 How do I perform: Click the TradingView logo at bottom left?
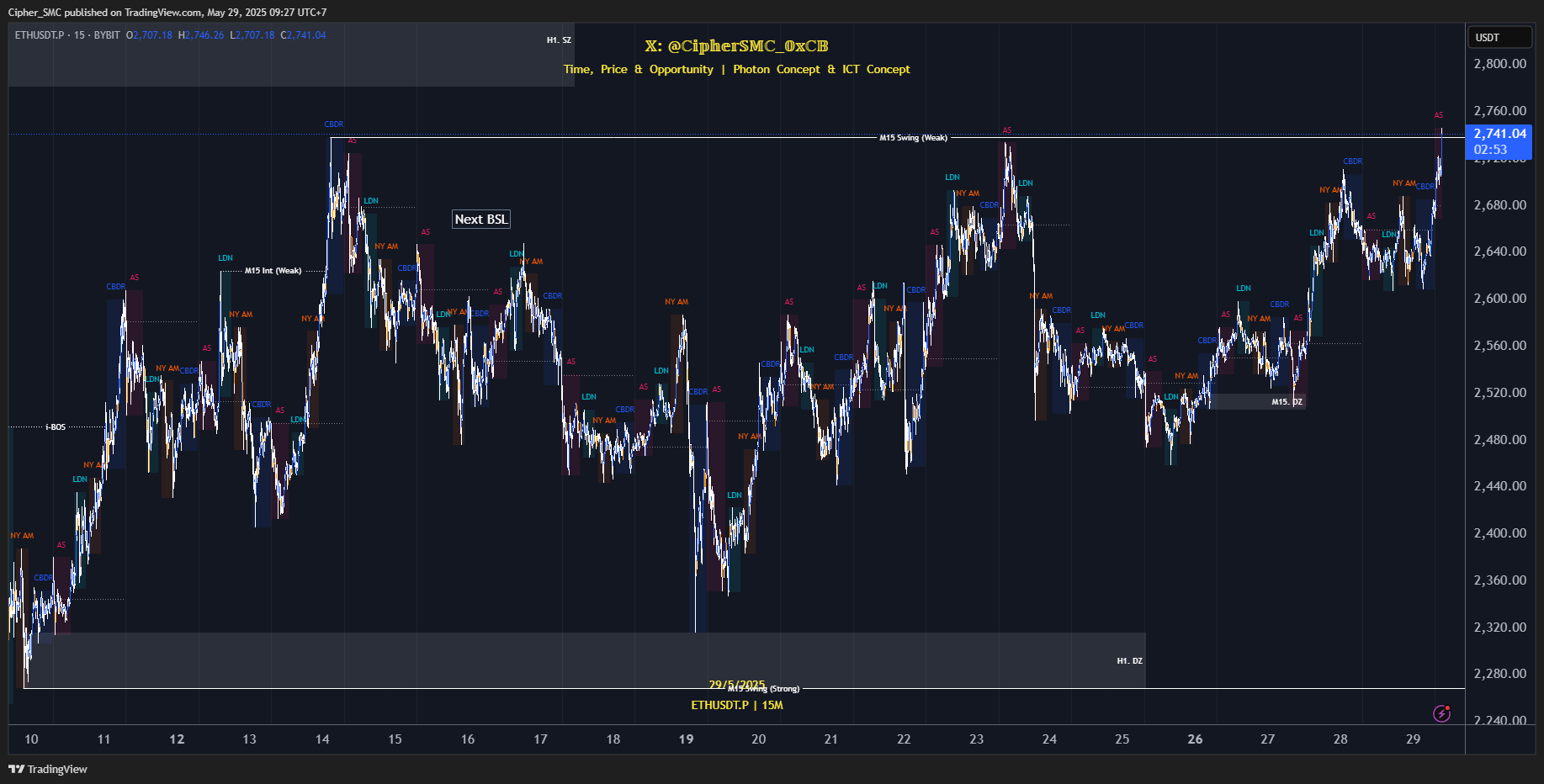click(48, 769)
